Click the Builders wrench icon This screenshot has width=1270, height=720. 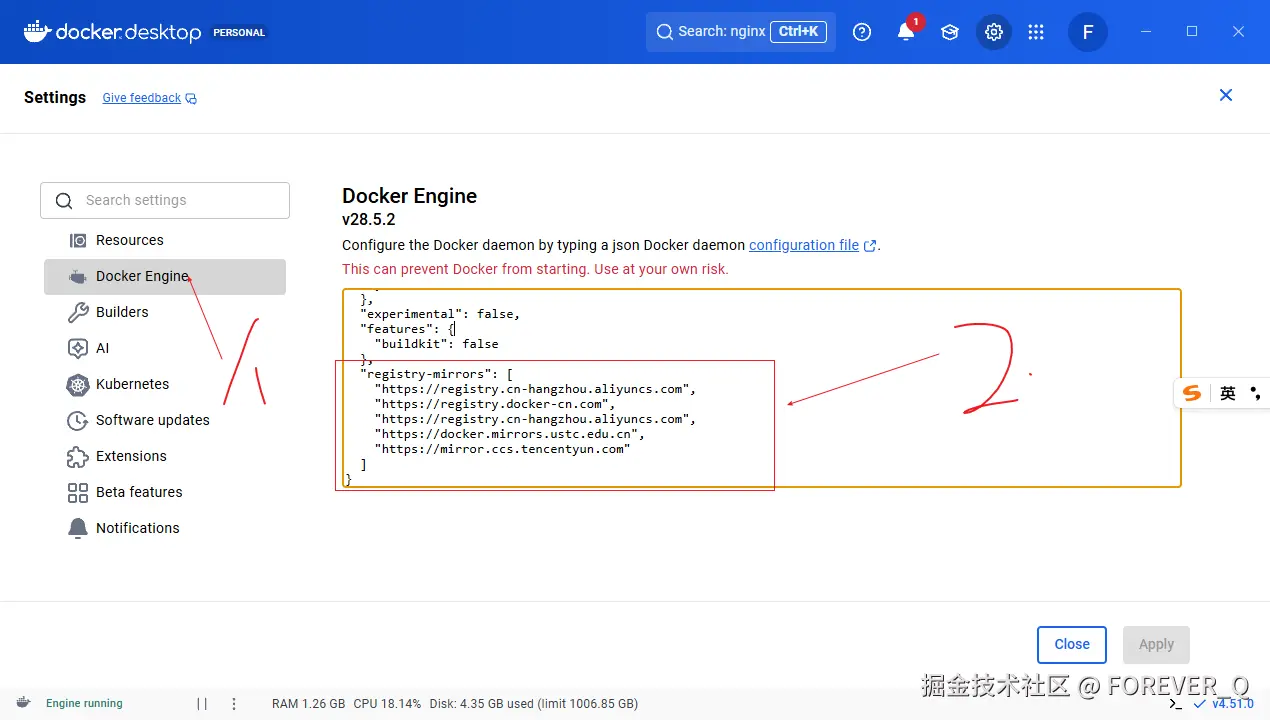78,312
